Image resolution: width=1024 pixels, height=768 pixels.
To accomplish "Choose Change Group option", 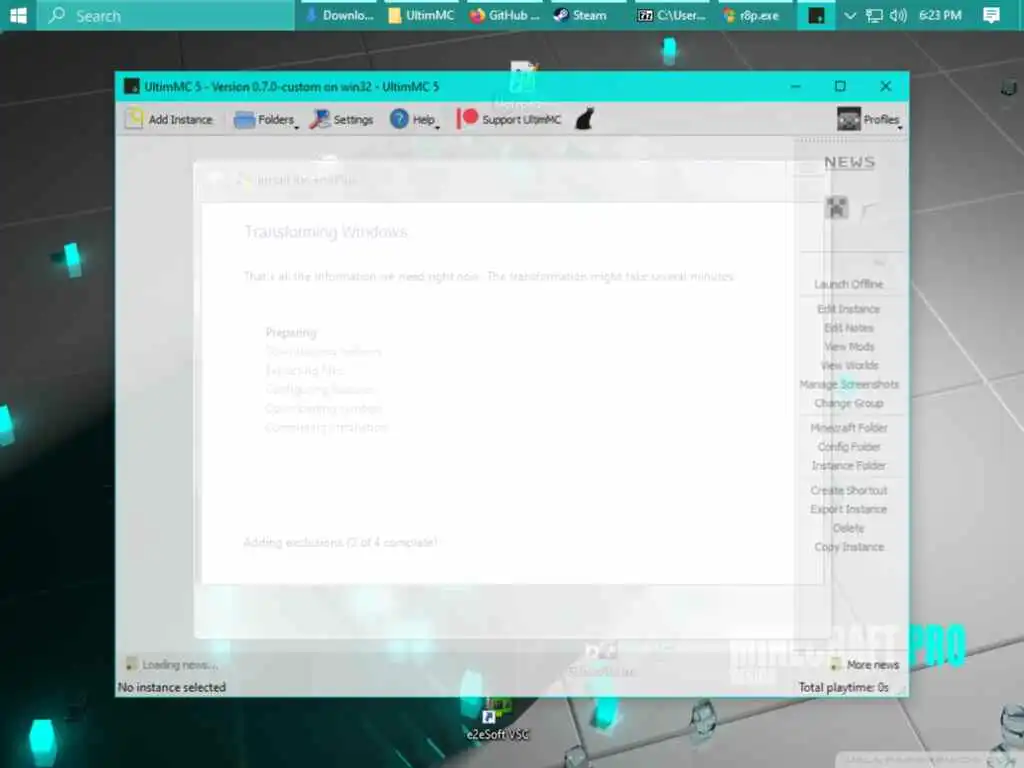I will point(848,404).
